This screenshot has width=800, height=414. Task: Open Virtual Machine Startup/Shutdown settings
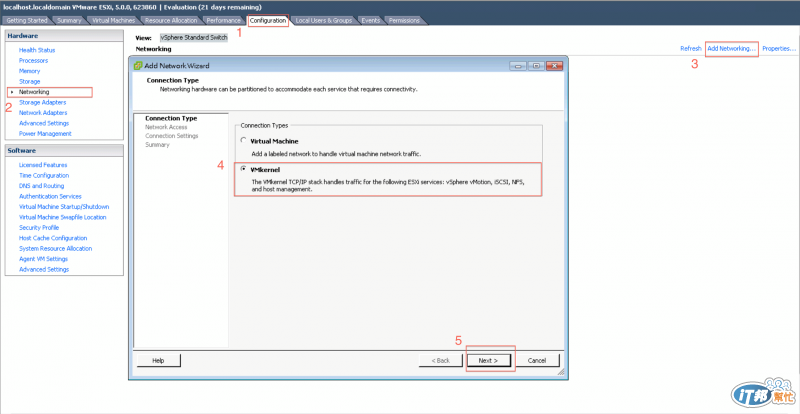tap(64, 207)
